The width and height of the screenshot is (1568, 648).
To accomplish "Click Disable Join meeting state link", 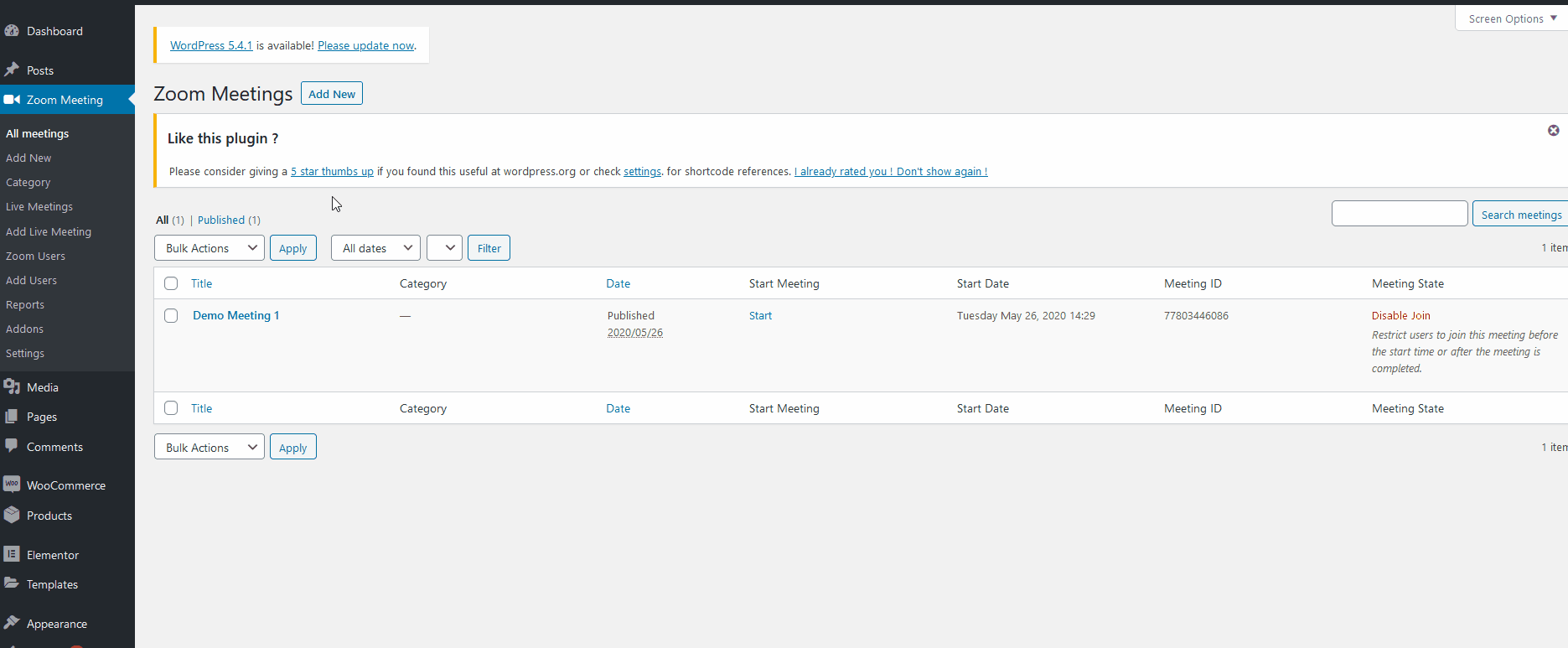I will pos(1400,315).
